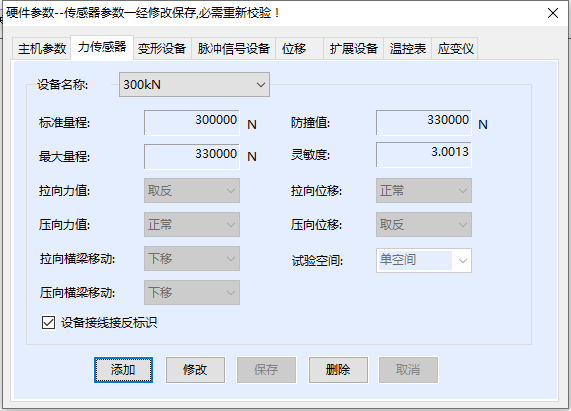Switch to the 主机参数 tab
This screenshot has width=571, height=411.
[x=42, y=48]
